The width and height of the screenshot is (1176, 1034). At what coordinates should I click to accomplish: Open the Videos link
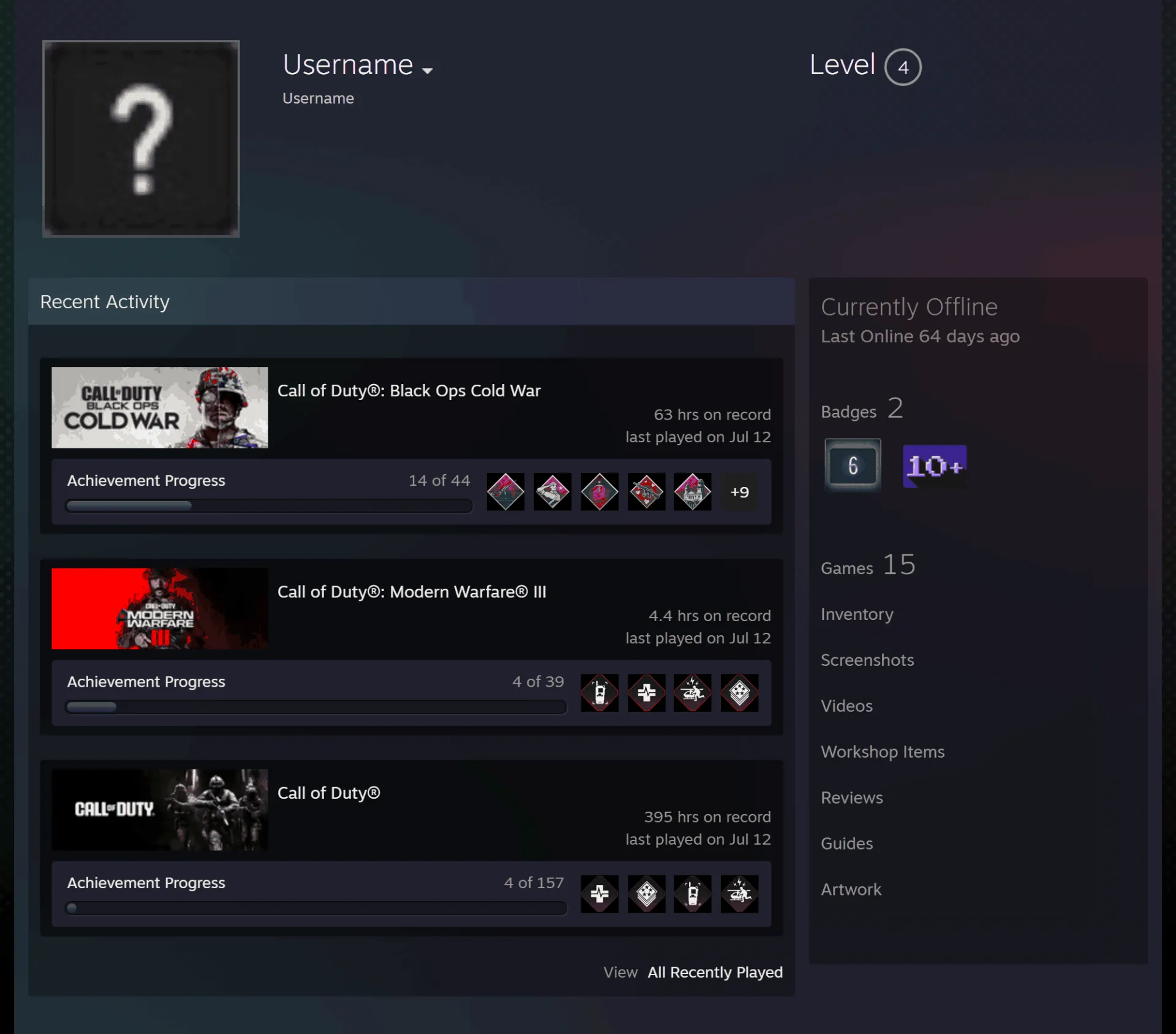pos(846,706)
